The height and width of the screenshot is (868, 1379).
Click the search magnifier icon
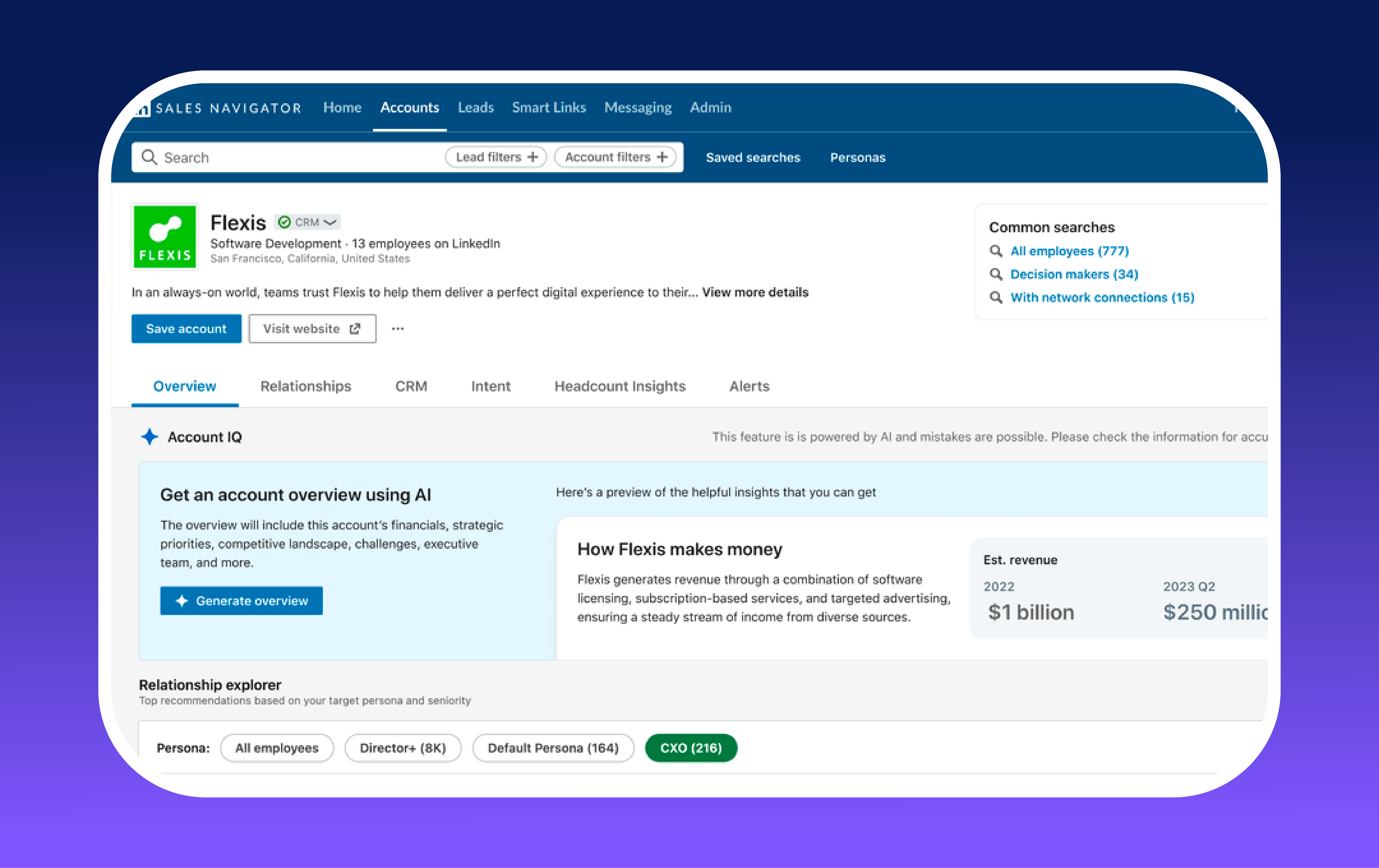click(x=149, y=157)
